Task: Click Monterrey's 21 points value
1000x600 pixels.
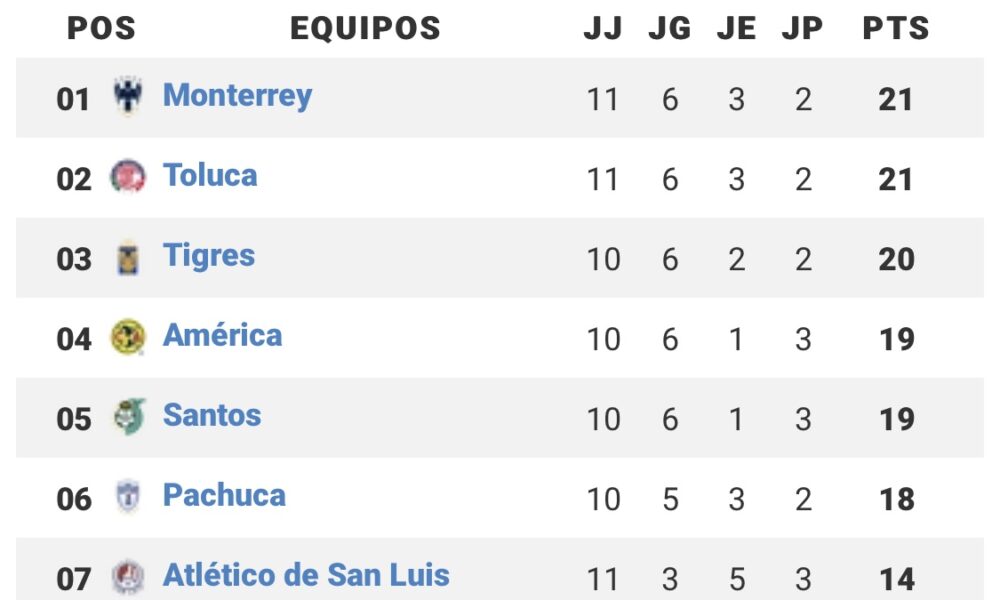Action: click(895, 99)
